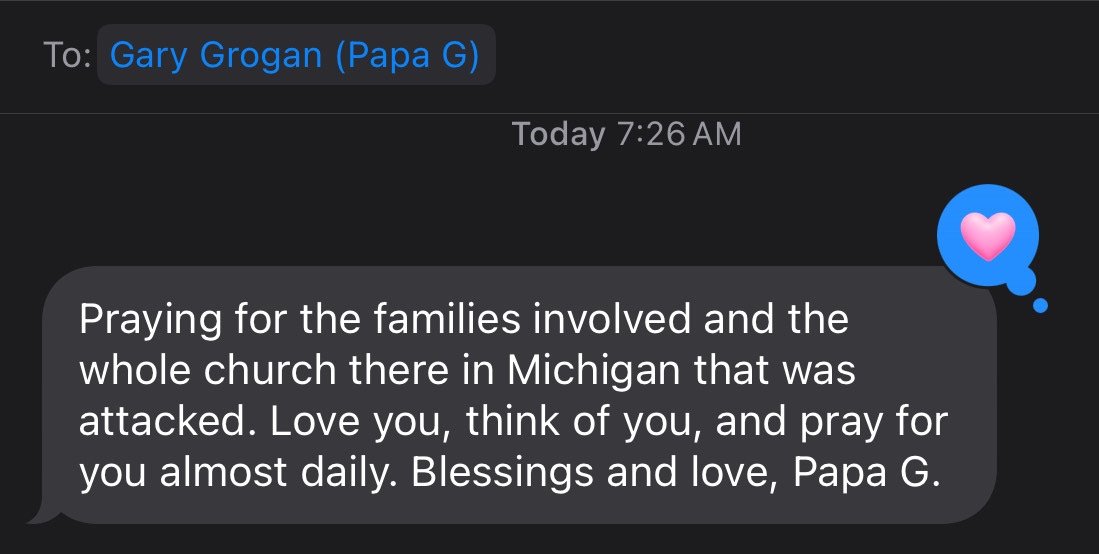Select the Gary Grogan (Papa G) recipient chip
Image resolution: width=1099 pixels, height=554 pixels.
(x=295, y=55)
